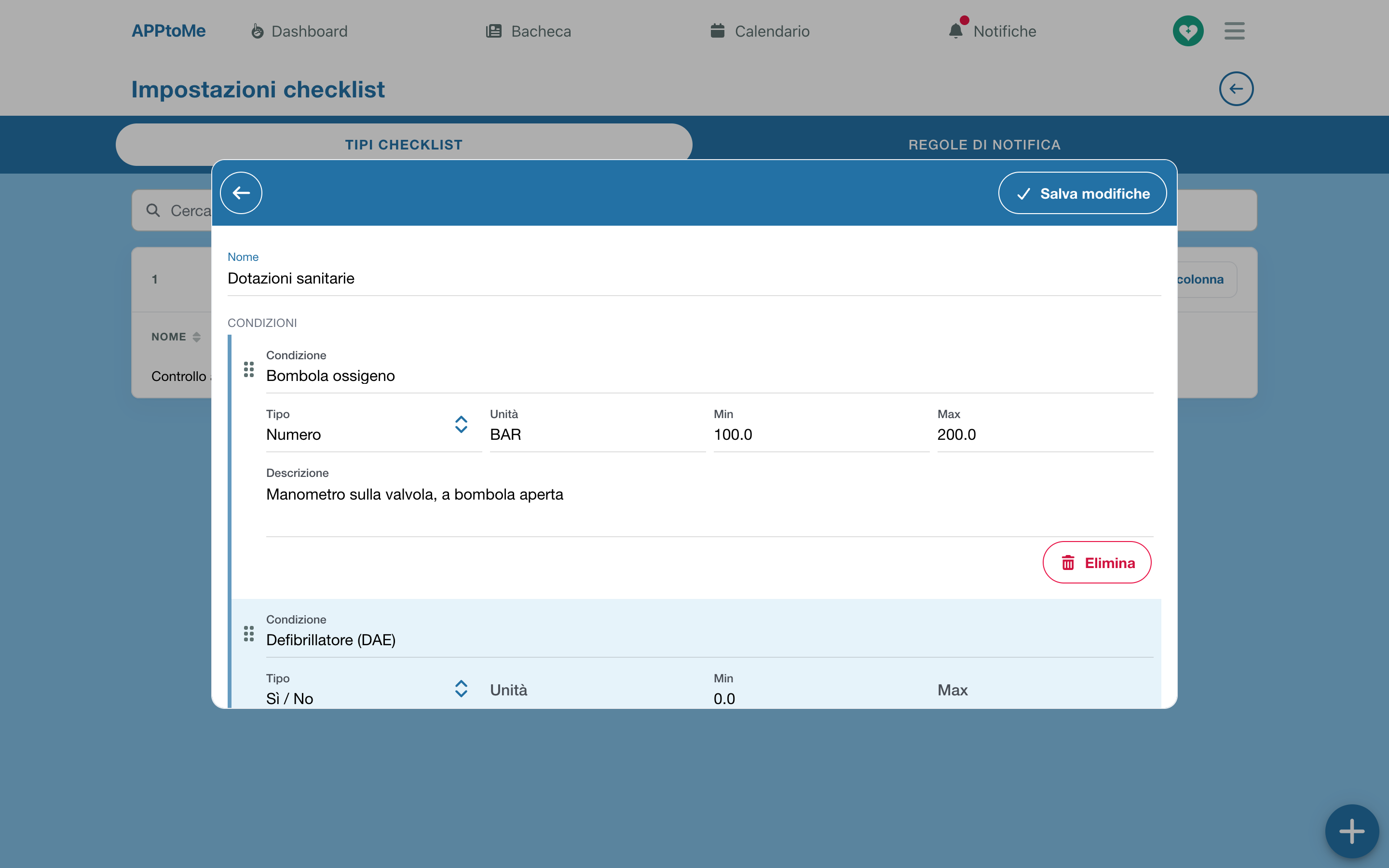Click the Bacheca board icon

[493, 31]
